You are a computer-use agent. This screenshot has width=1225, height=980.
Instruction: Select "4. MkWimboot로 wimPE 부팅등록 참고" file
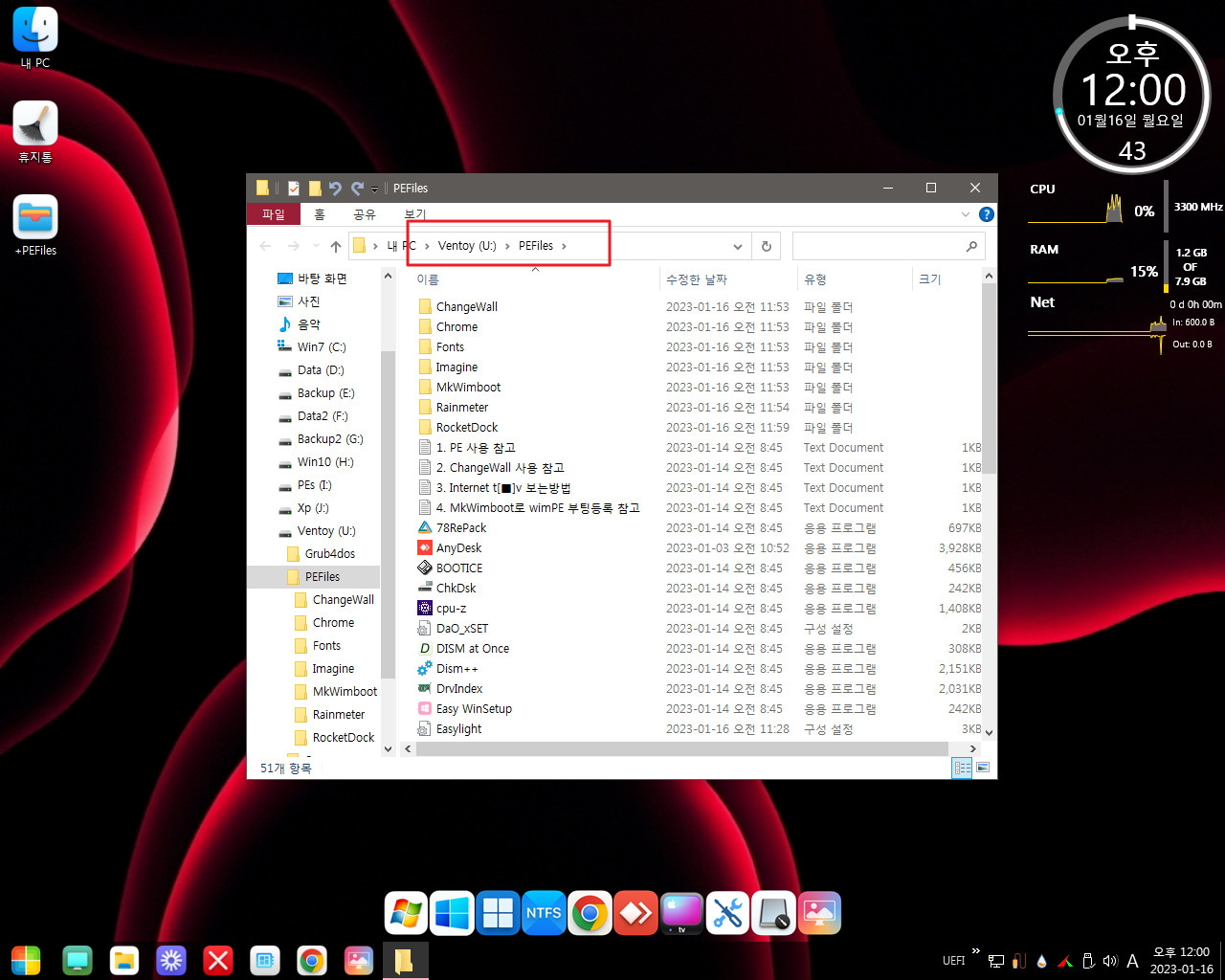(x=538, y=507)
